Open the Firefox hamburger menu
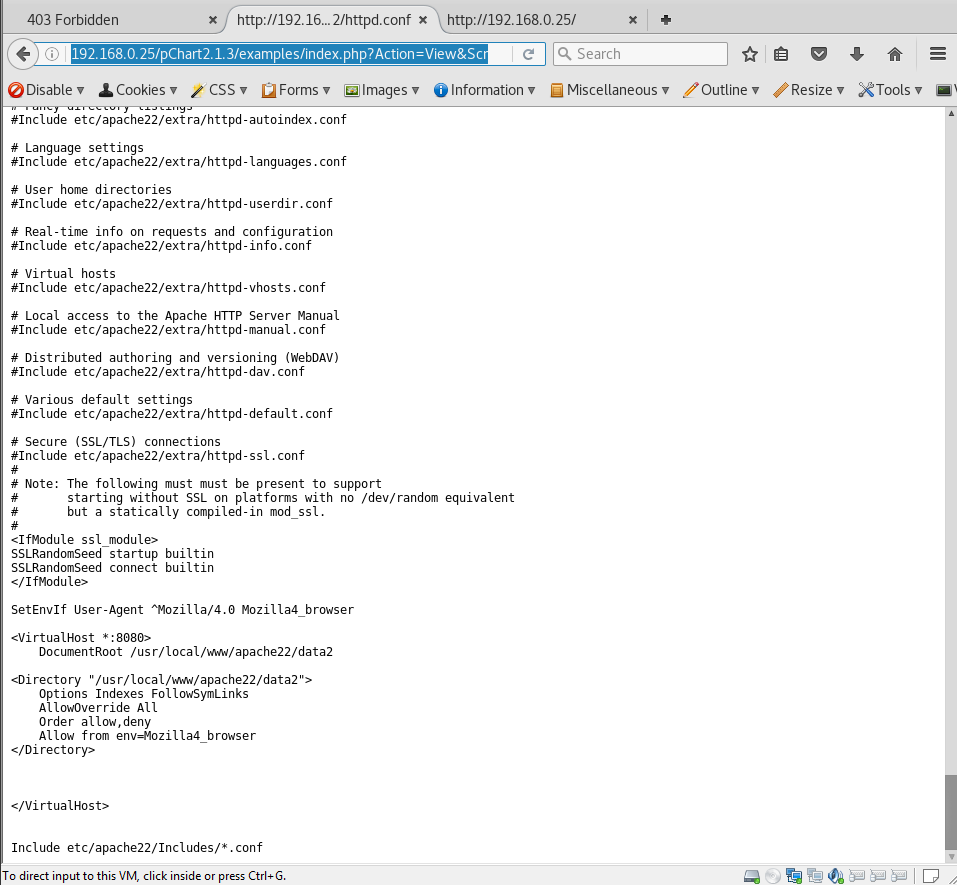This screenshot has height=886, width=958. point(937,54)
